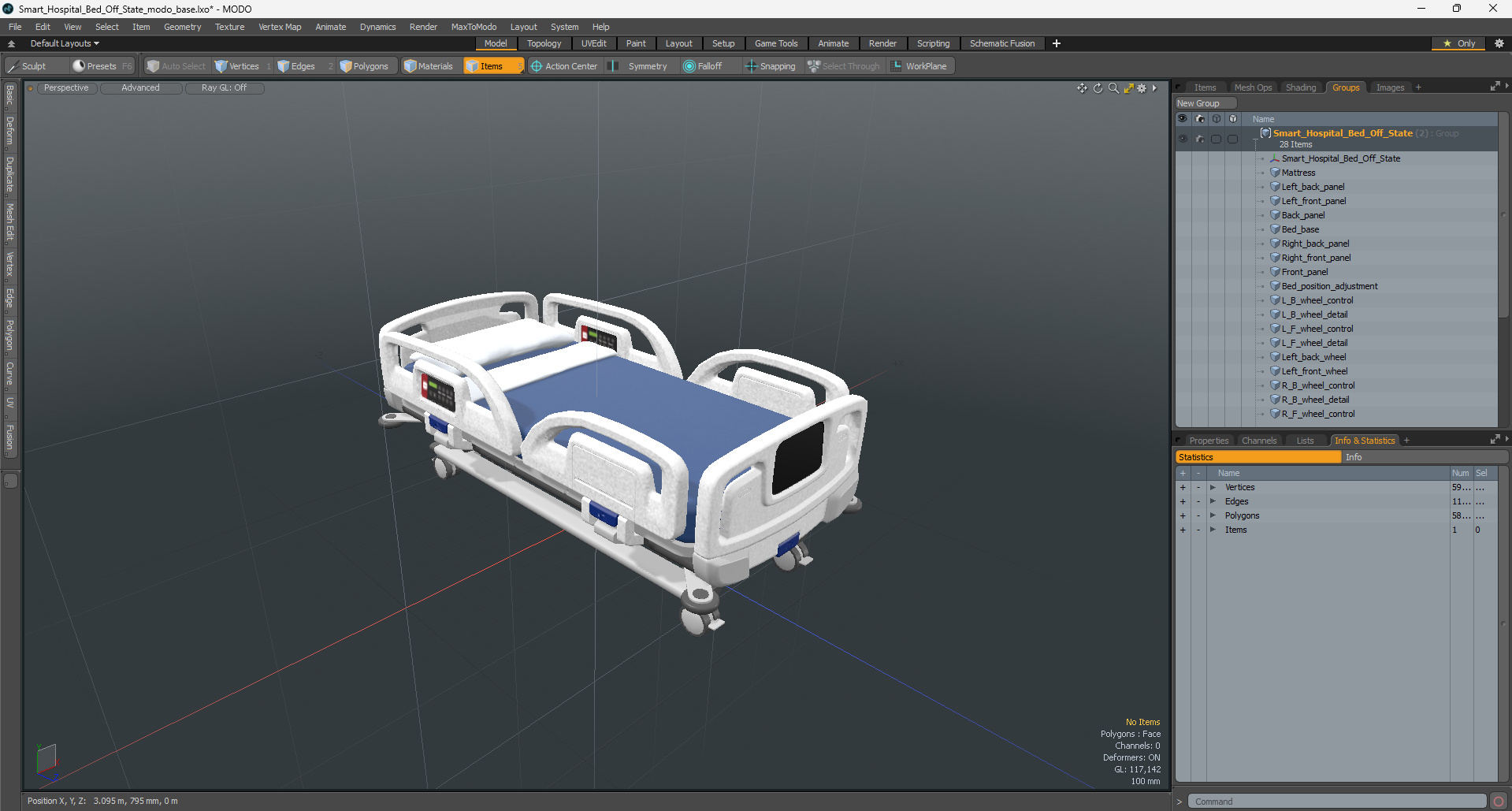Click minus button on Edges statistics row
Screen dimensions: 1512x811
(x=1198, y=501)
